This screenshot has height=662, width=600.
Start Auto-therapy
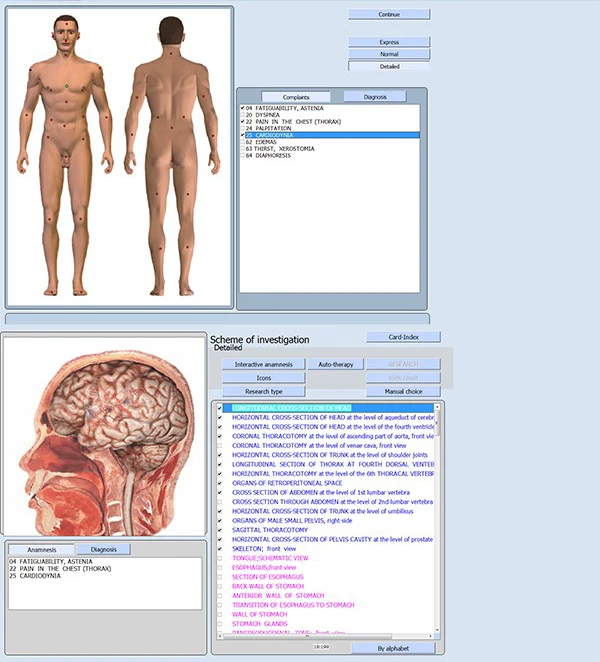[335, 365]
